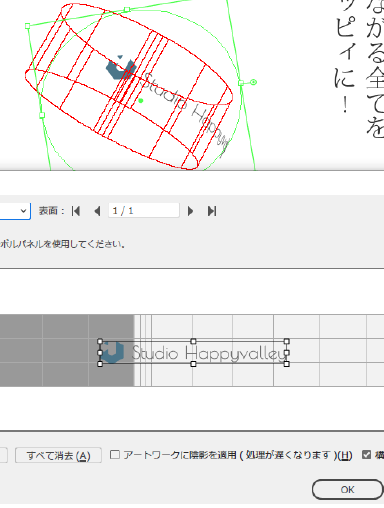
Task: Click bottom-right handle of logo bounding box
Action: point(287,364)
